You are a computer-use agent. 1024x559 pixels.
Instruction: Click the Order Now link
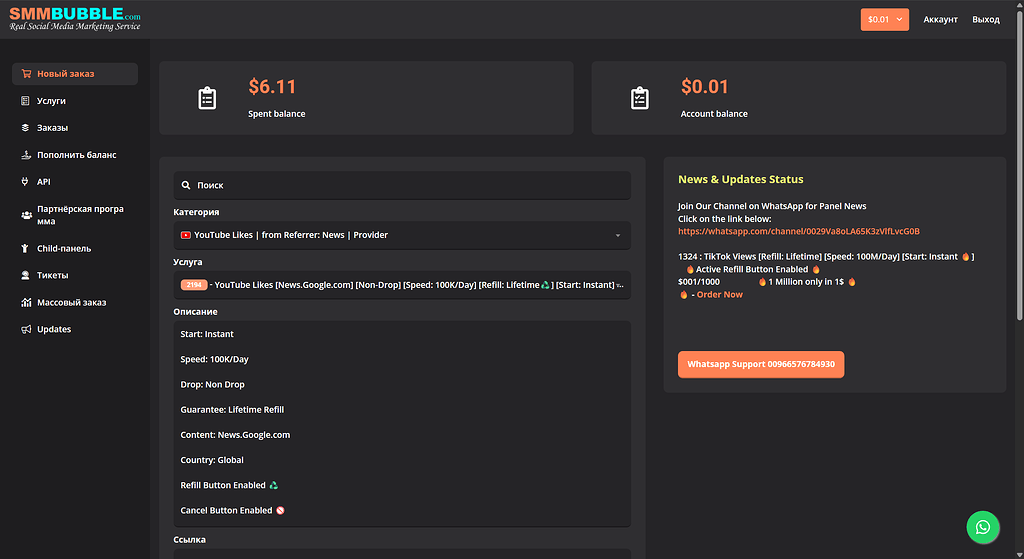(720, 295)
